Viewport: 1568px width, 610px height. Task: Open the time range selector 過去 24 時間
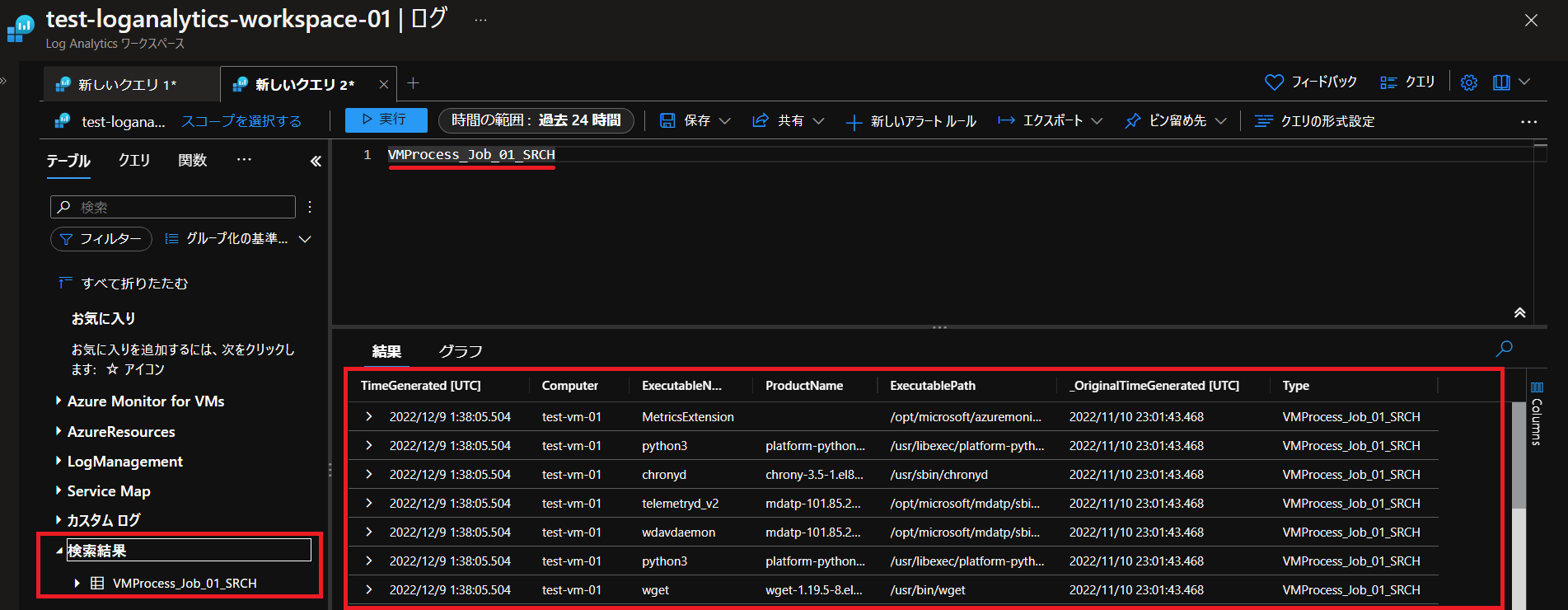coord(536,120)
